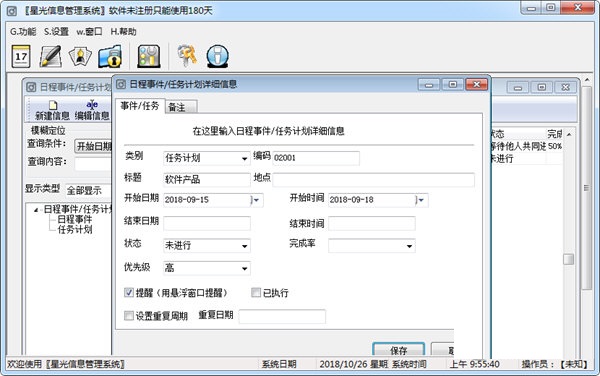This screenshot has height=376, width=600.
Task: Maximize the 详细信息 dialog
Action: 453,85
